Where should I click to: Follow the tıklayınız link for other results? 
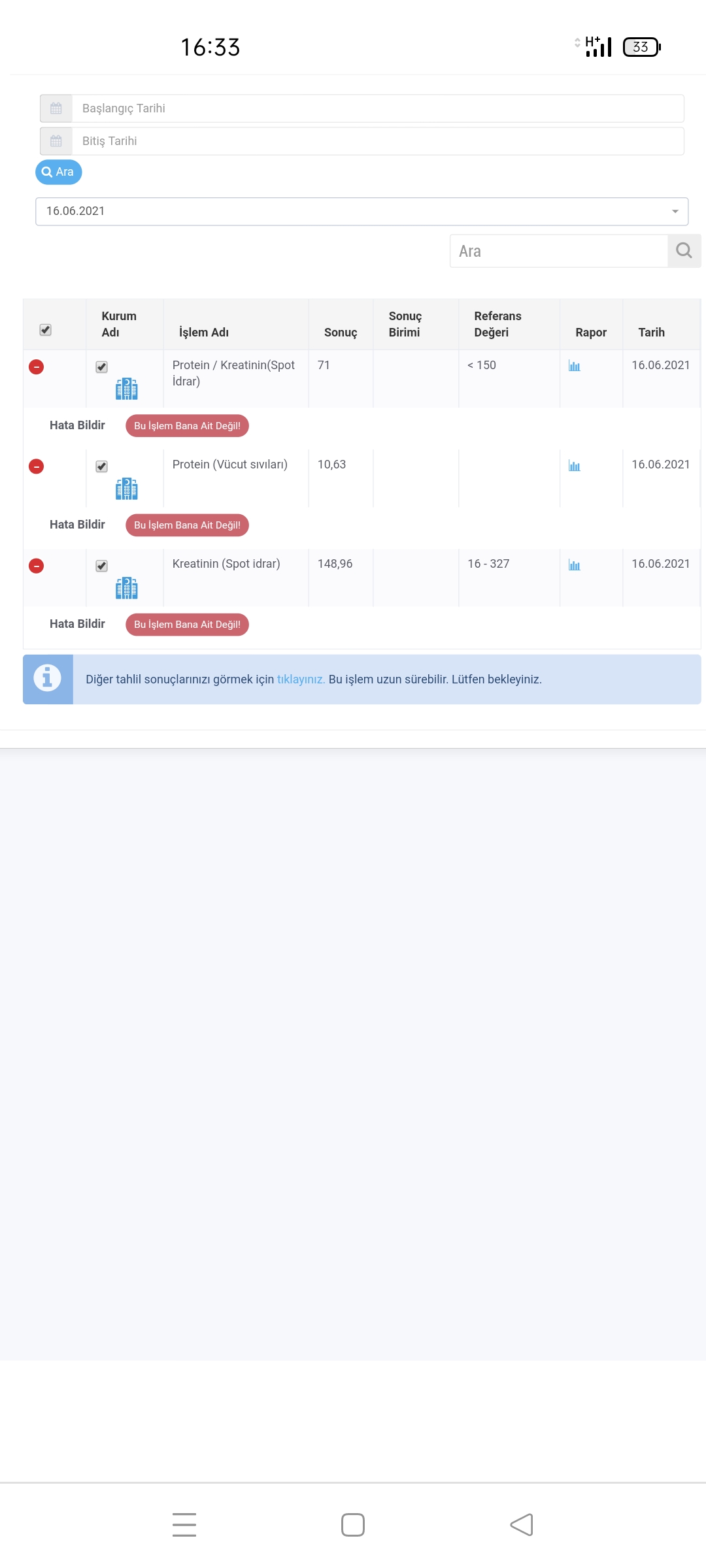301,679
